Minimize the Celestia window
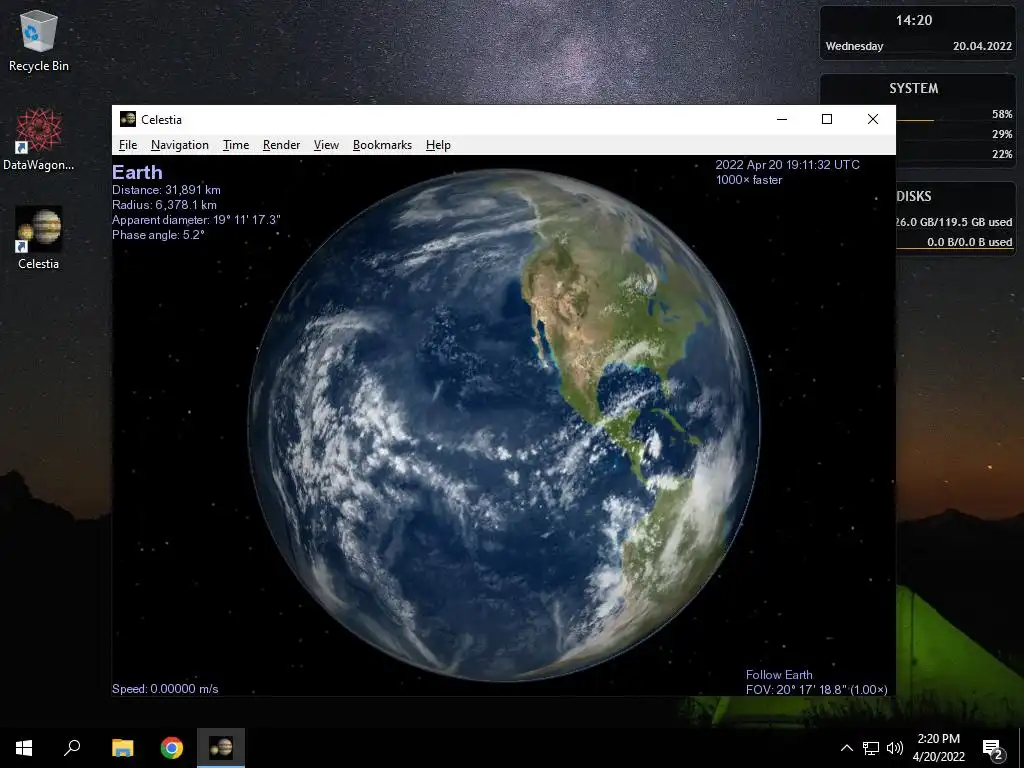 tap(782, 119)
